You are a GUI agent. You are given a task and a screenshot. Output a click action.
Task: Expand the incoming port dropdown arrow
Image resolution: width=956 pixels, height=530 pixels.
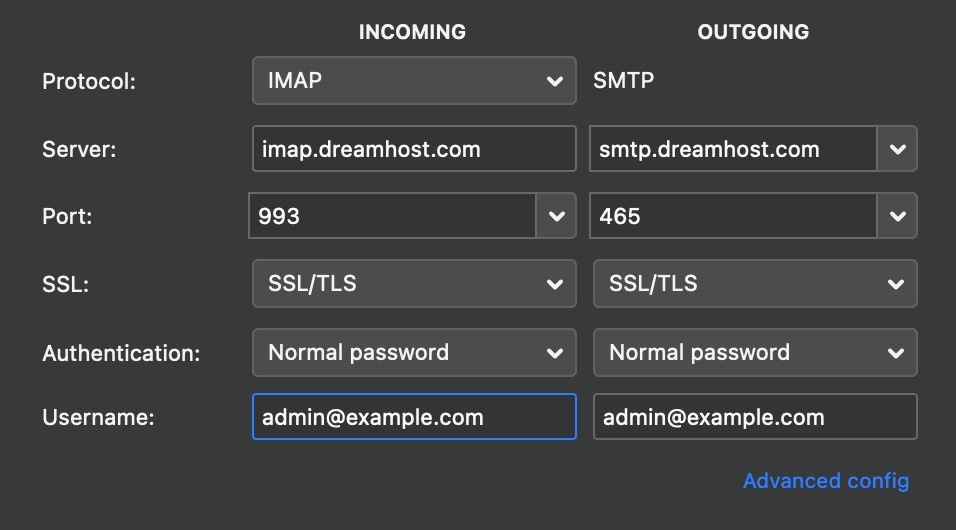pyautogui.click(x=556, y=216)
